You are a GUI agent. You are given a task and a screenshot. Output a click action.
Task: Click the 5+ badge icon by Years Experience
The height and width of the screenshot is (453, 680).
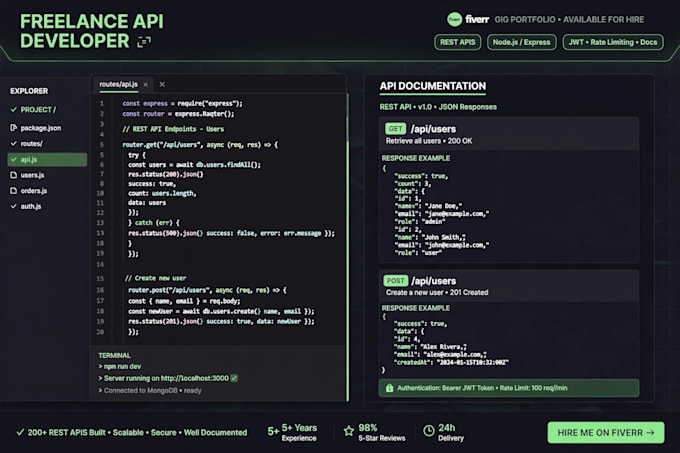(273, 431)
